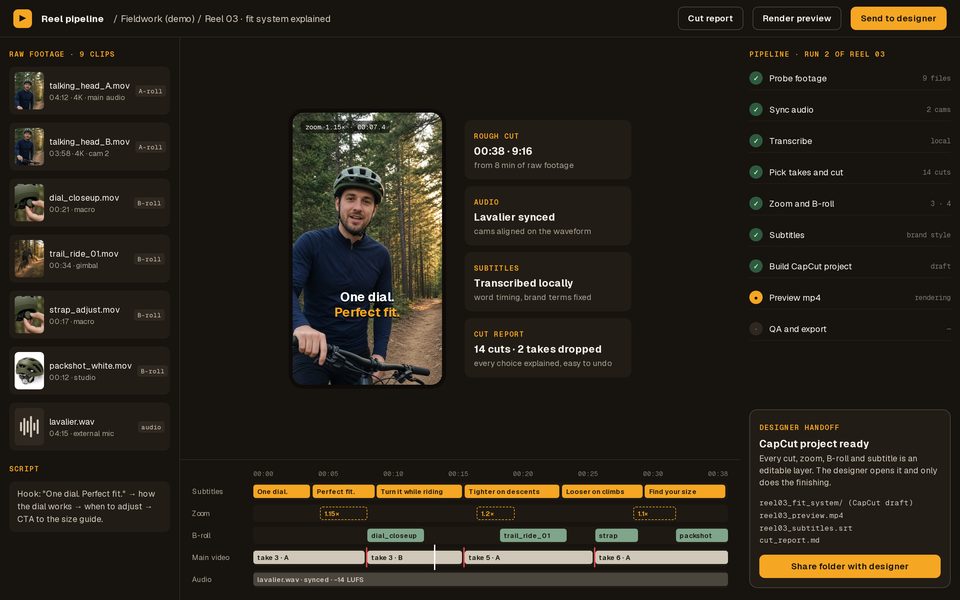Image resolution: width=960 pixels, height=600 pixels.
Task: Select dial_closeup B-roll timeline clip
Action: pyautogui.click(x=395, y=536)
